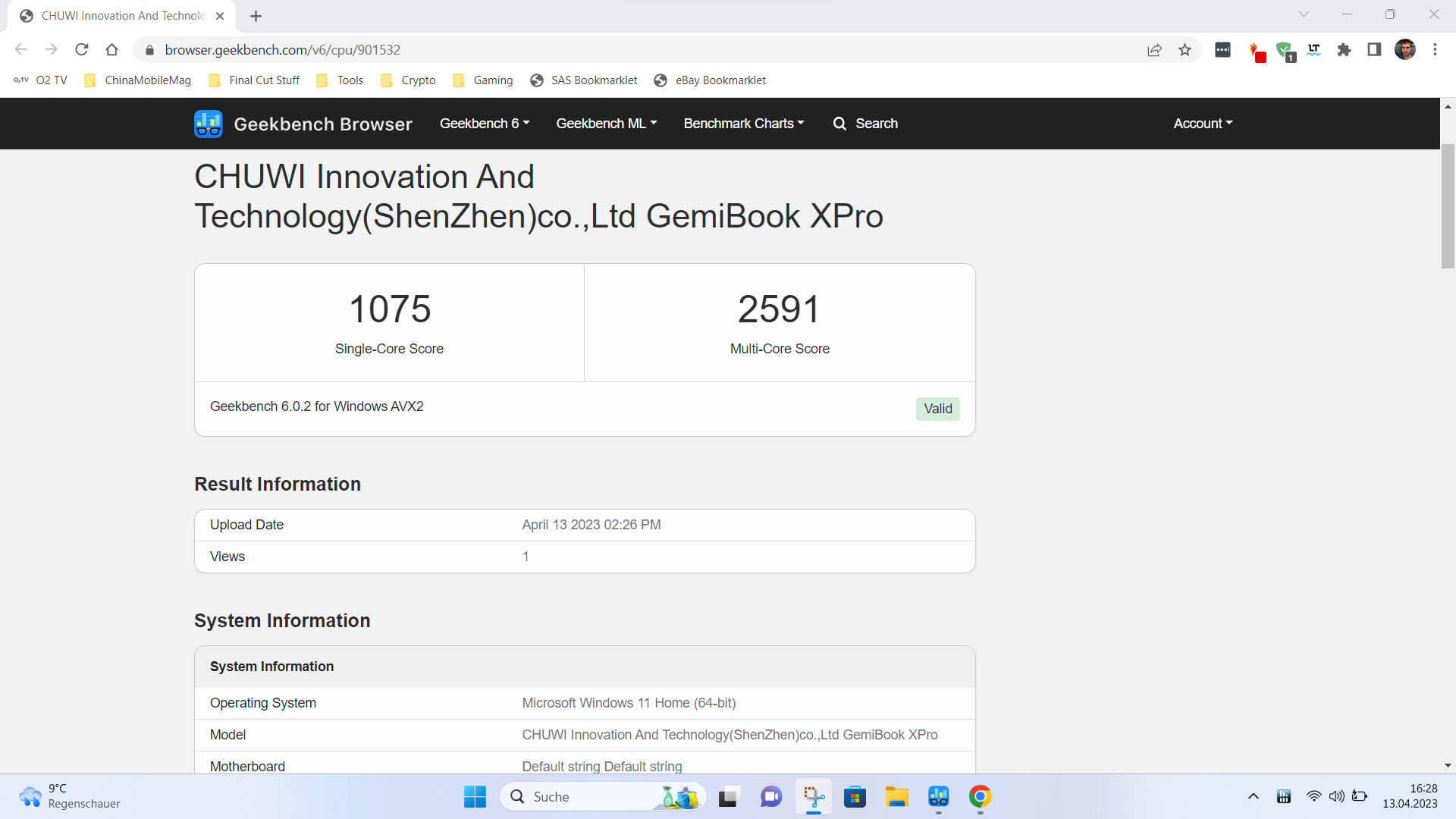
Task: Click the browser forward arrow
Action: click(x=52, y=50)
